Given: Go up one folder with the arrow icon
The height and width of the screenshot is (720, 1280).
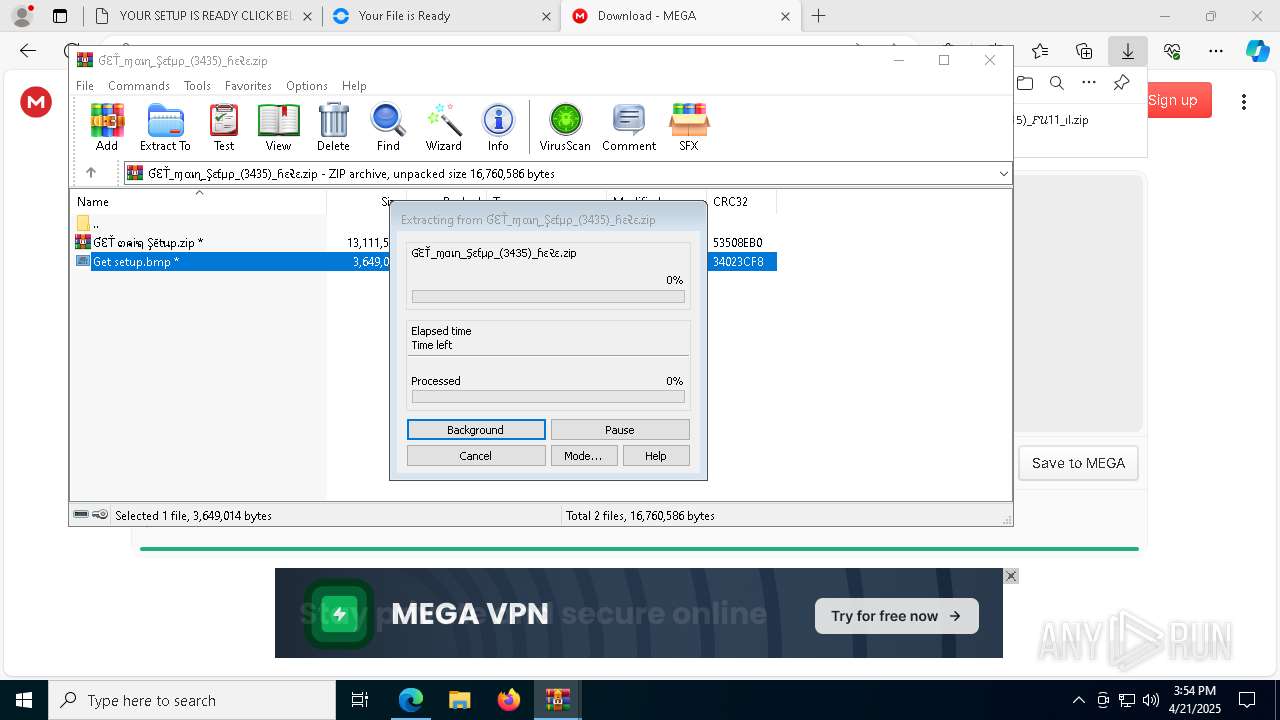Looking at the screenshot, I should [91, 173].
